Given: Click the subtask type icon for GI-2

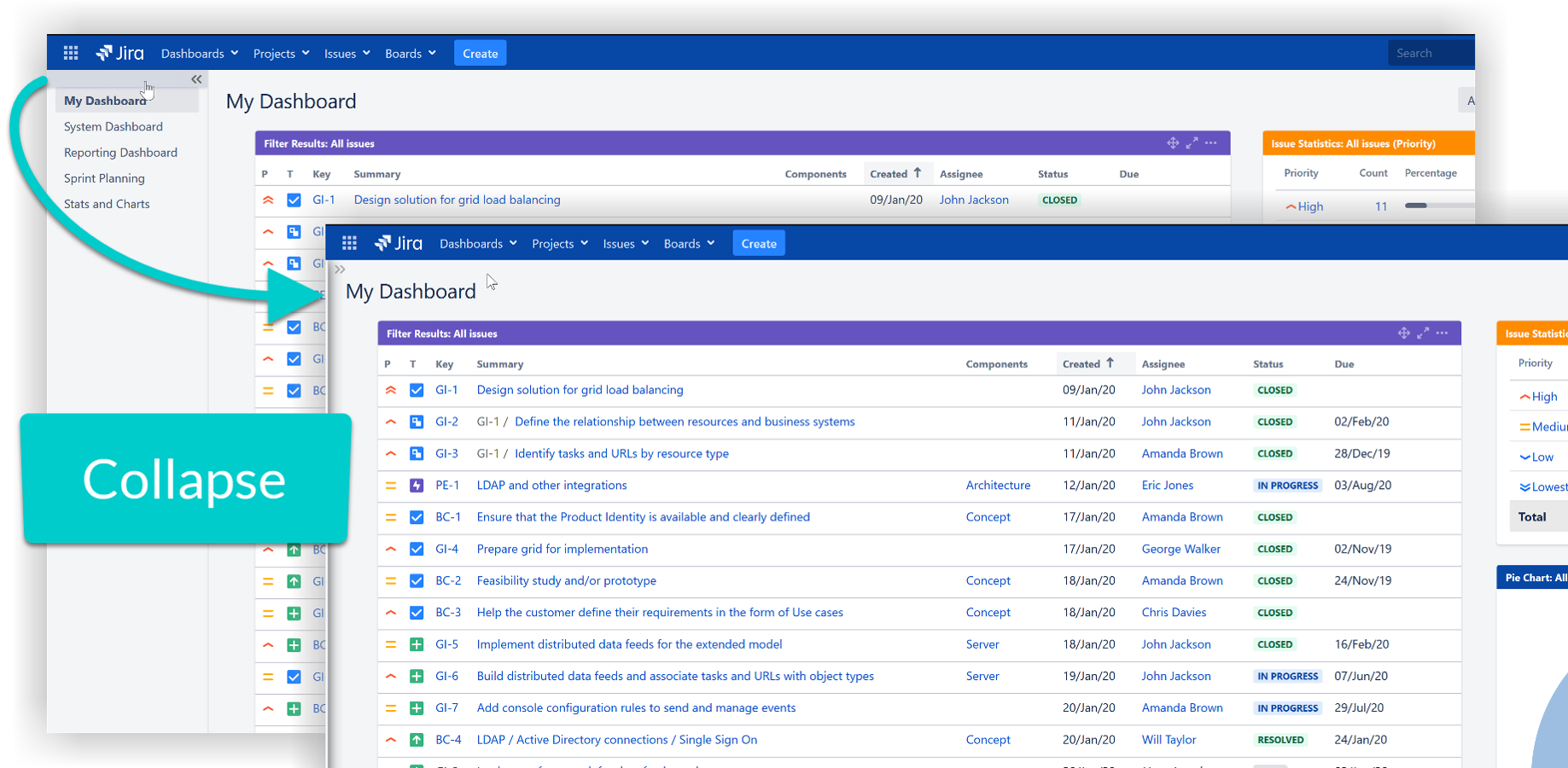Looking at the screenshot, I should 417,422.
